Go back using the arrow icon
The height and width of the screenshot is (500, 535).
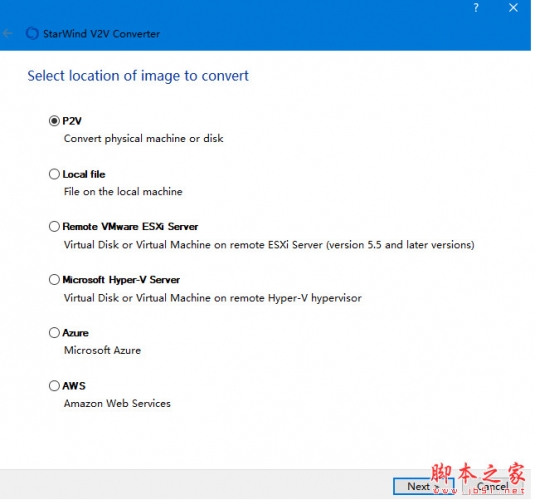8,33
